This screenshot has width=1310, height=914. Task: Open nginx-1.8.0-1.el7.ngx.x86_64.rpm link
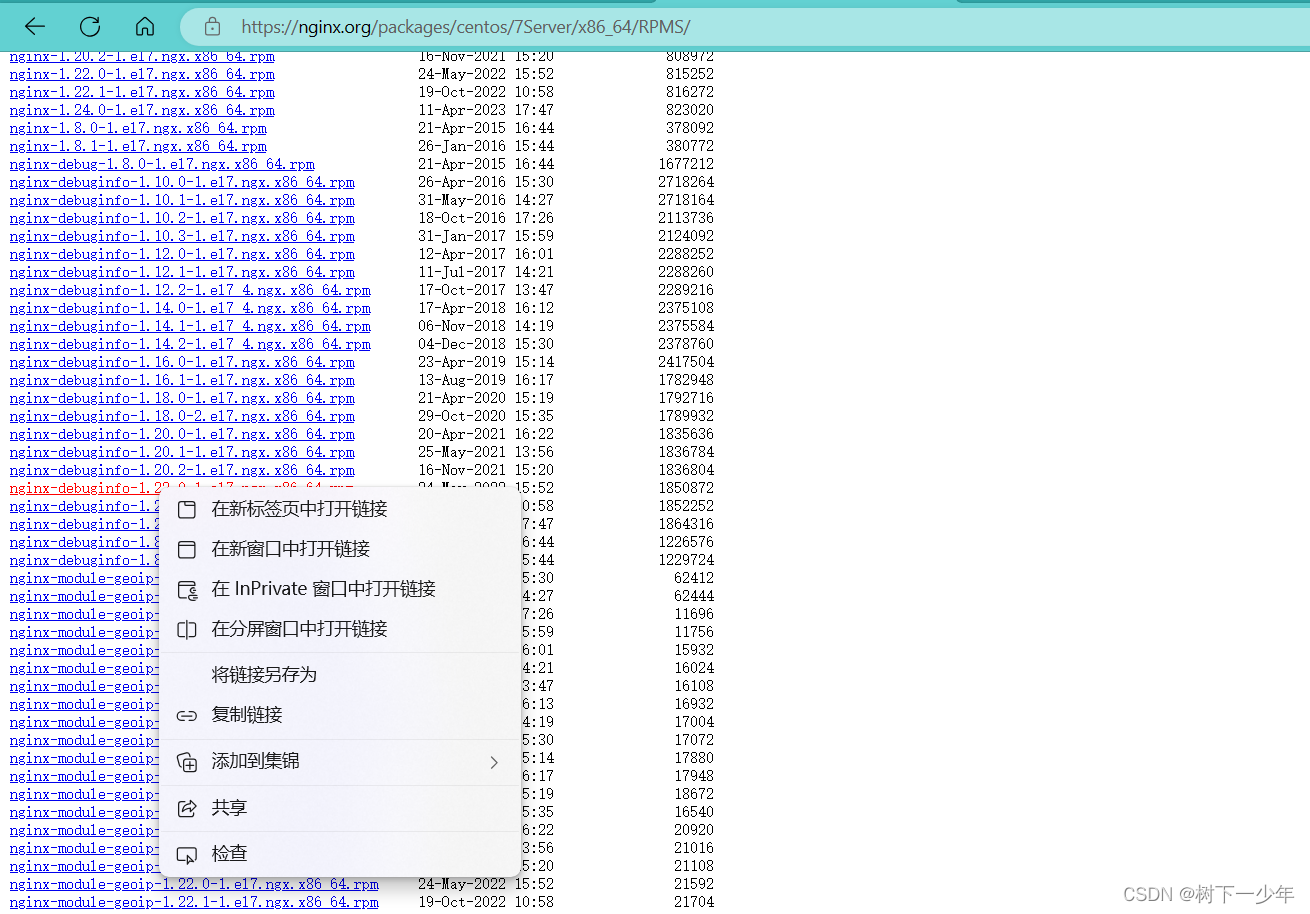click(138, 128)
